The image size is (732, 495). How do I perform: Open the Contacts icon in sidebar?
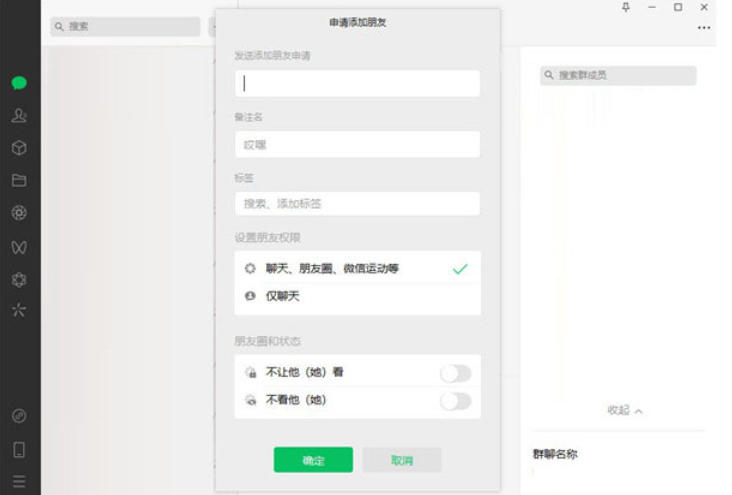click(x=19, y=115)
